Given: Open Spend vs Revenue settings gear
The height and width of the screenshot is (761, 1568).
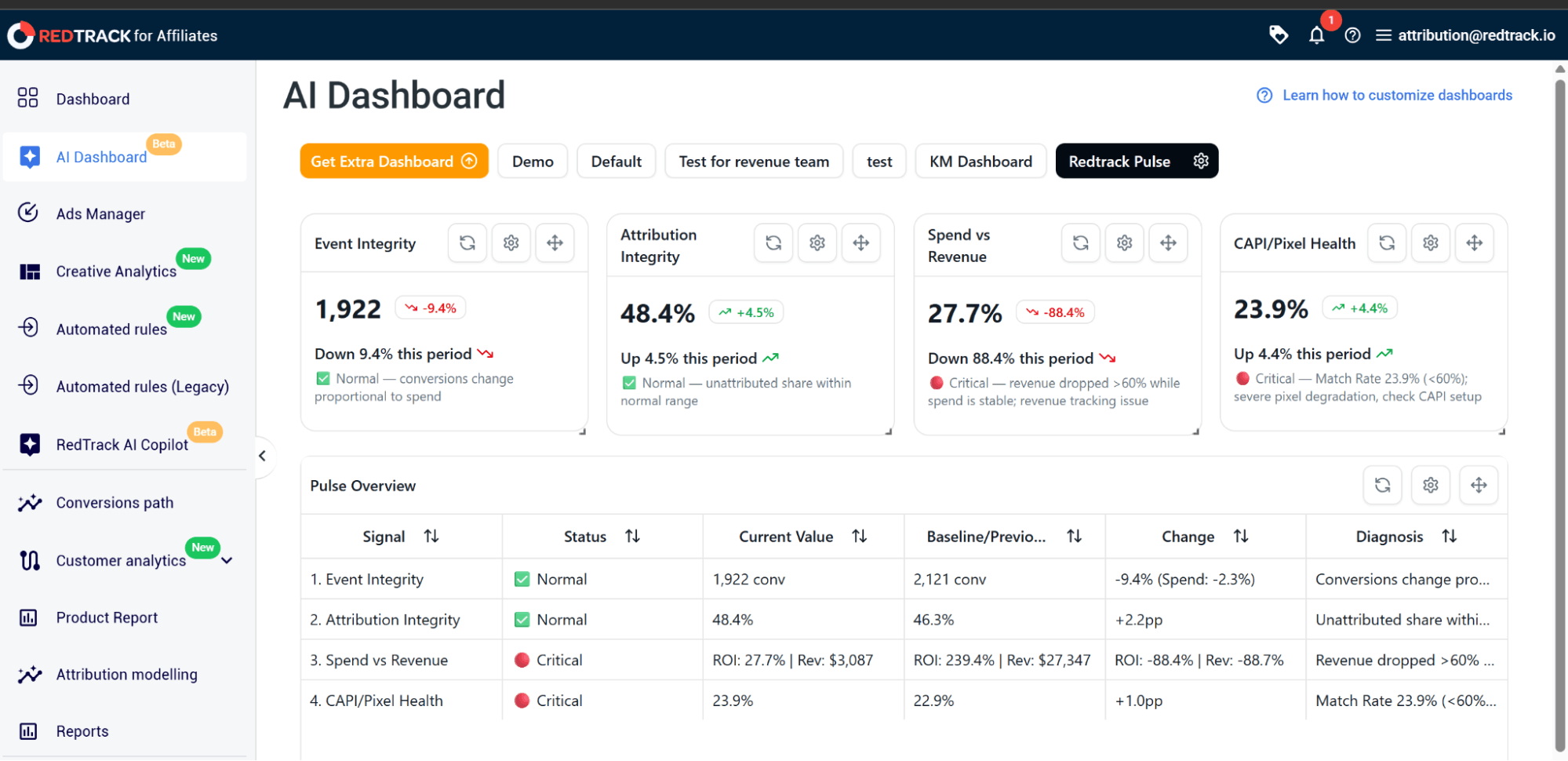Looking at the screenshot, I should tap(1125, 243).
